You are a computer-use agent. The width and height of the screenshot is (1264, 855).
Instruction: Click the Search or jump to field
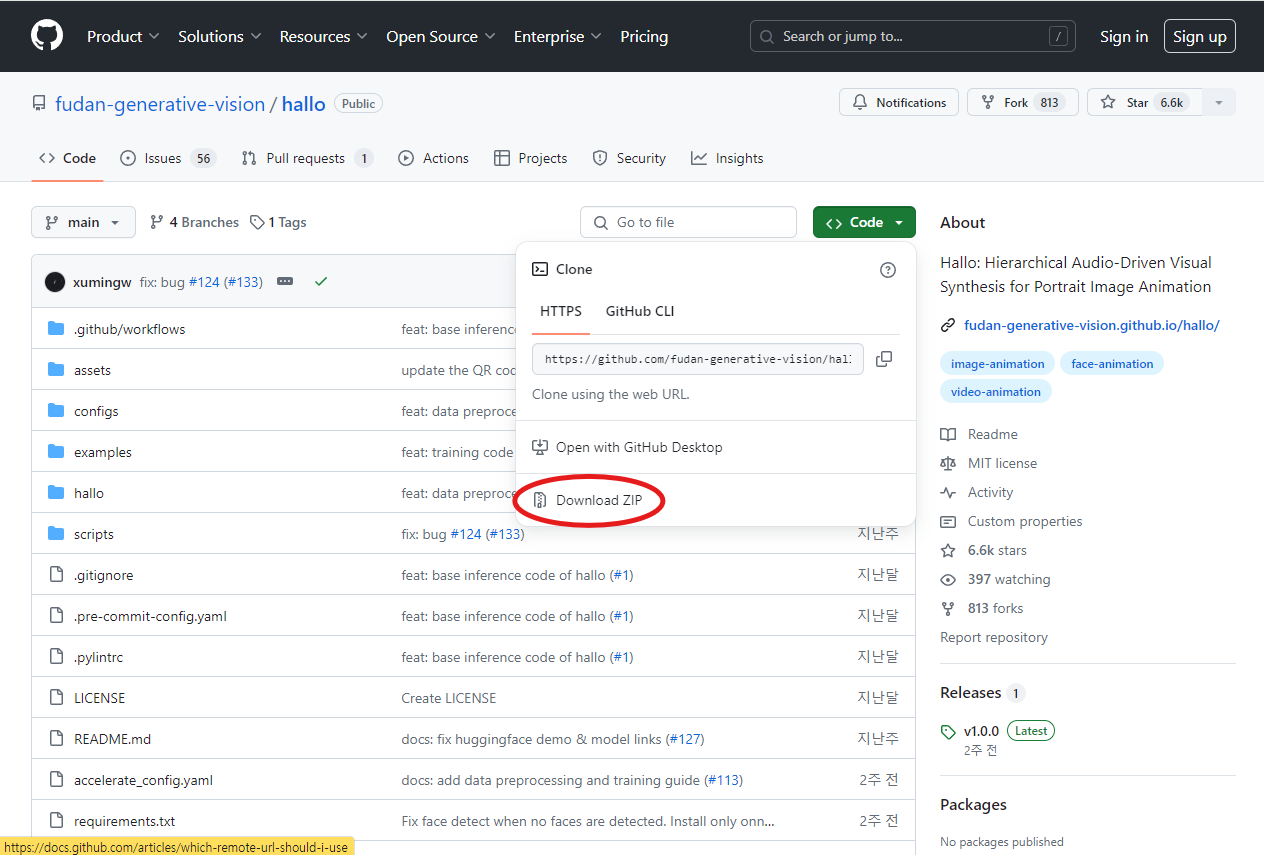[913, 36]
